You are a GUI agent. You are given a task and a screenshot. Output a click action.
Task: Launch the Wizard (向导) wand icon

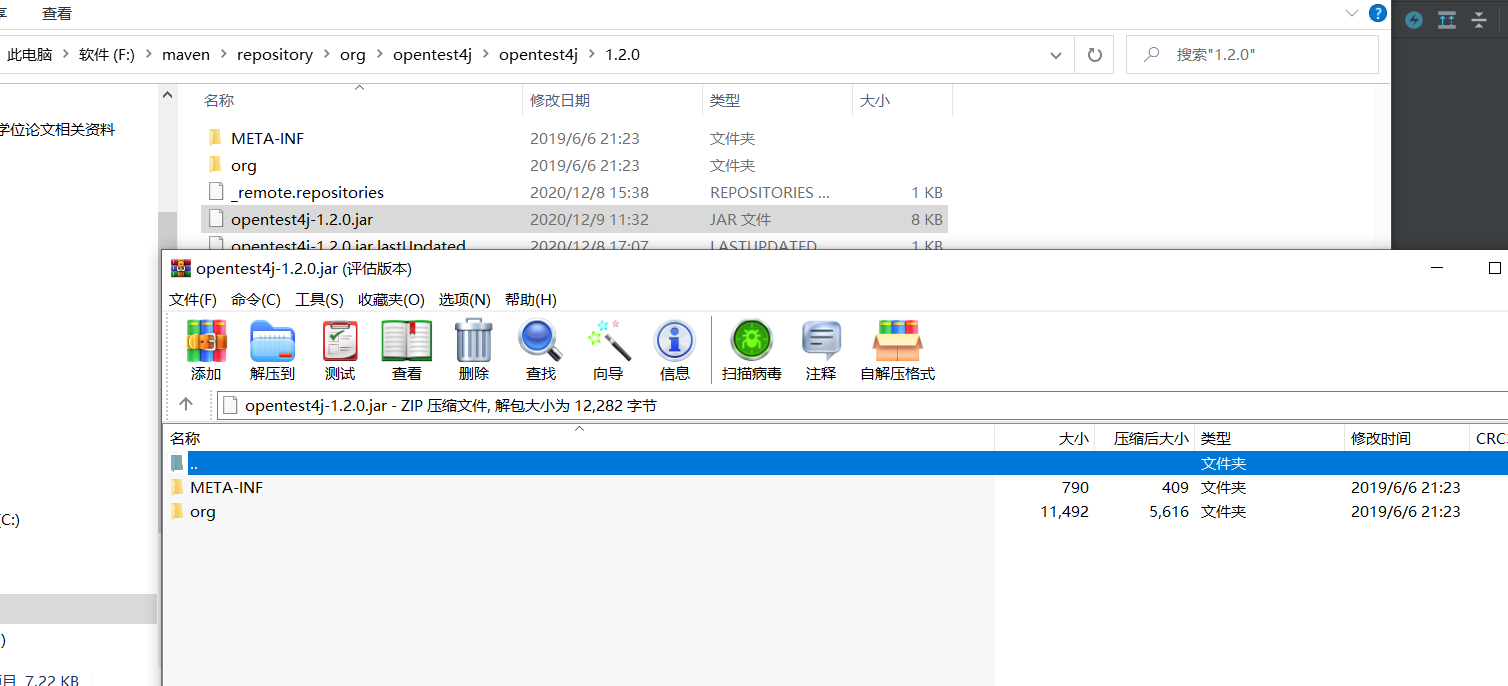(608, 341)
